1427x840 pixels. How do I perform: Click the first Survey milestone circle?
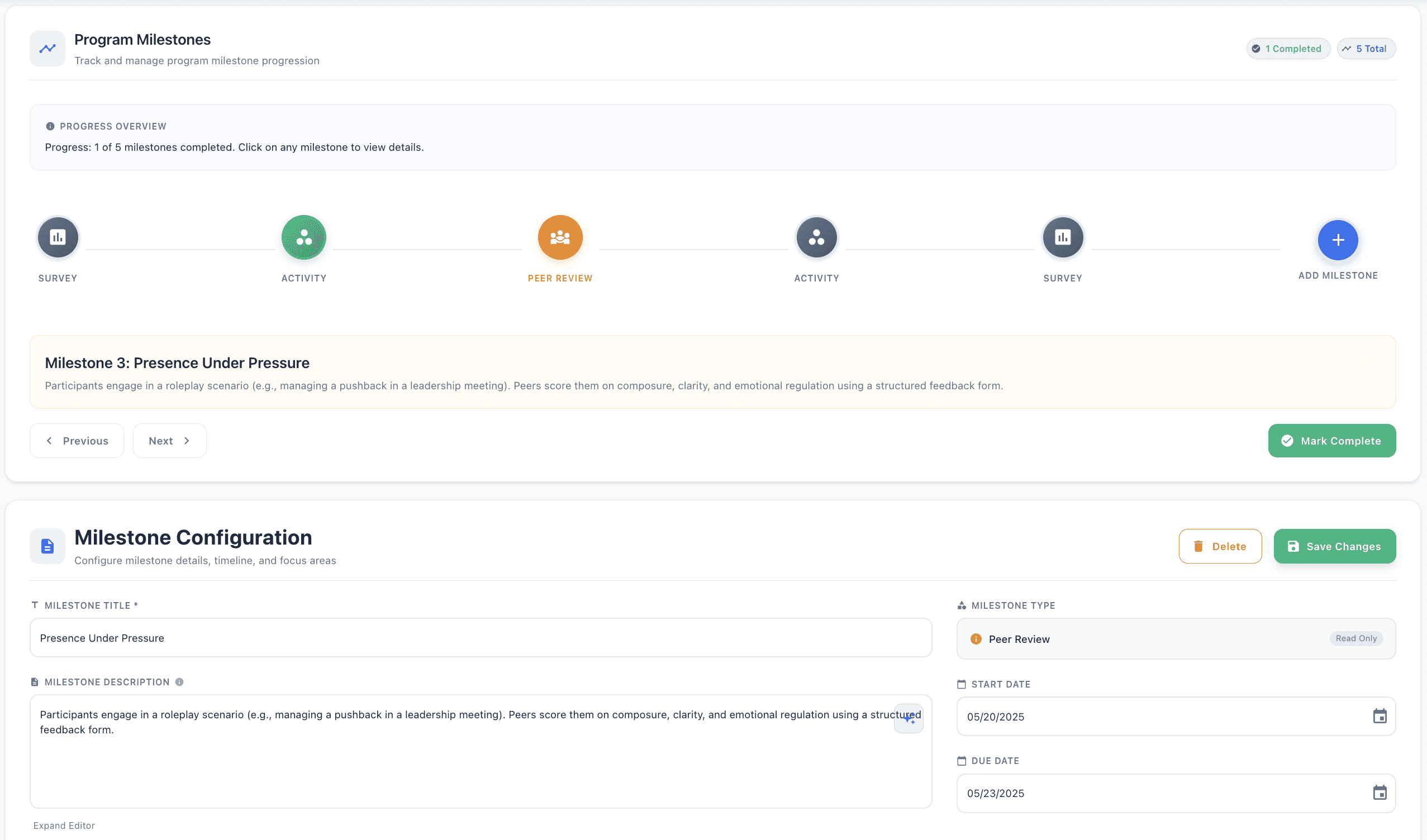58,237
